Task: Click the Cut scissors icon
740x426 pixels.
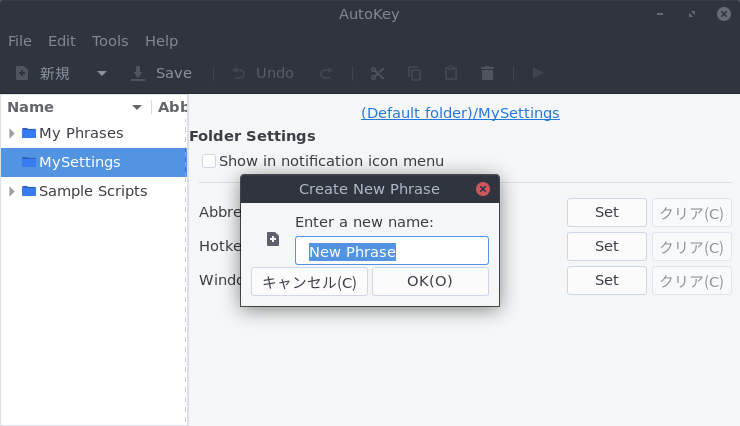Action: pyautogui.click(x=378, y=73)
